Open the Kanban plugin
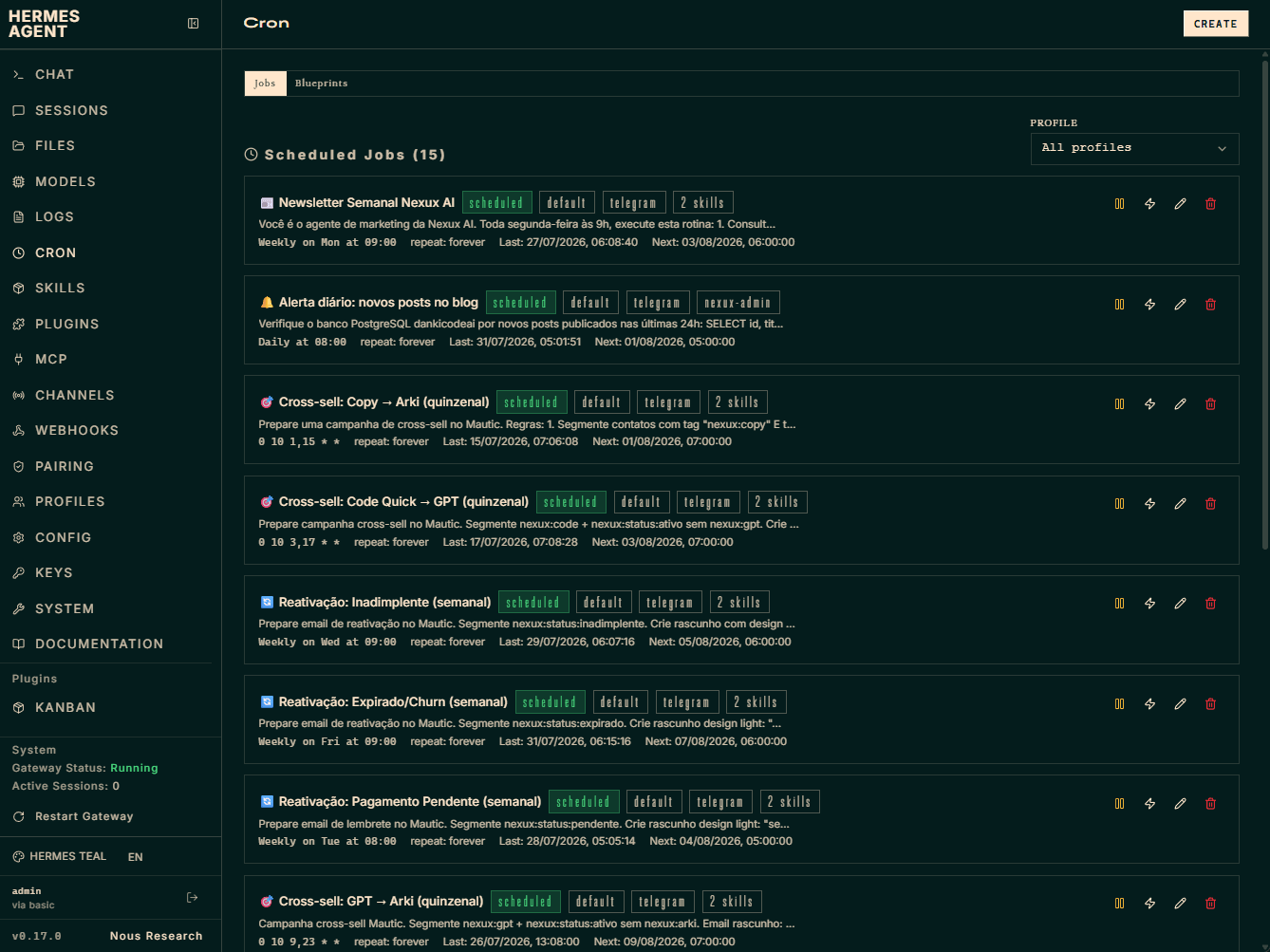 [x=110, y=708]
